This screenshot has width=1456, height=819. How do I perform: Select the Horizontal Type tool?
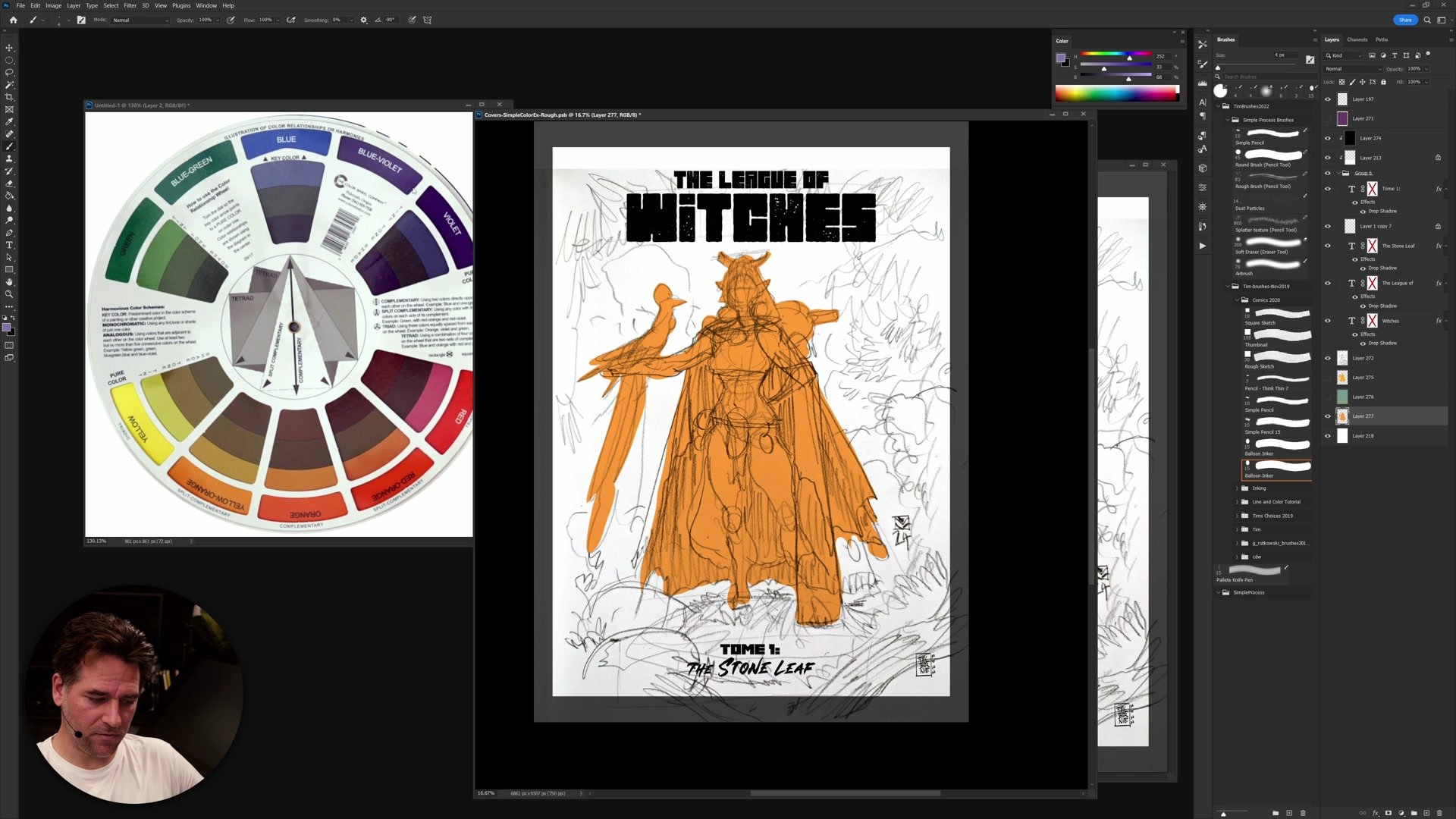tap(9, 245)
